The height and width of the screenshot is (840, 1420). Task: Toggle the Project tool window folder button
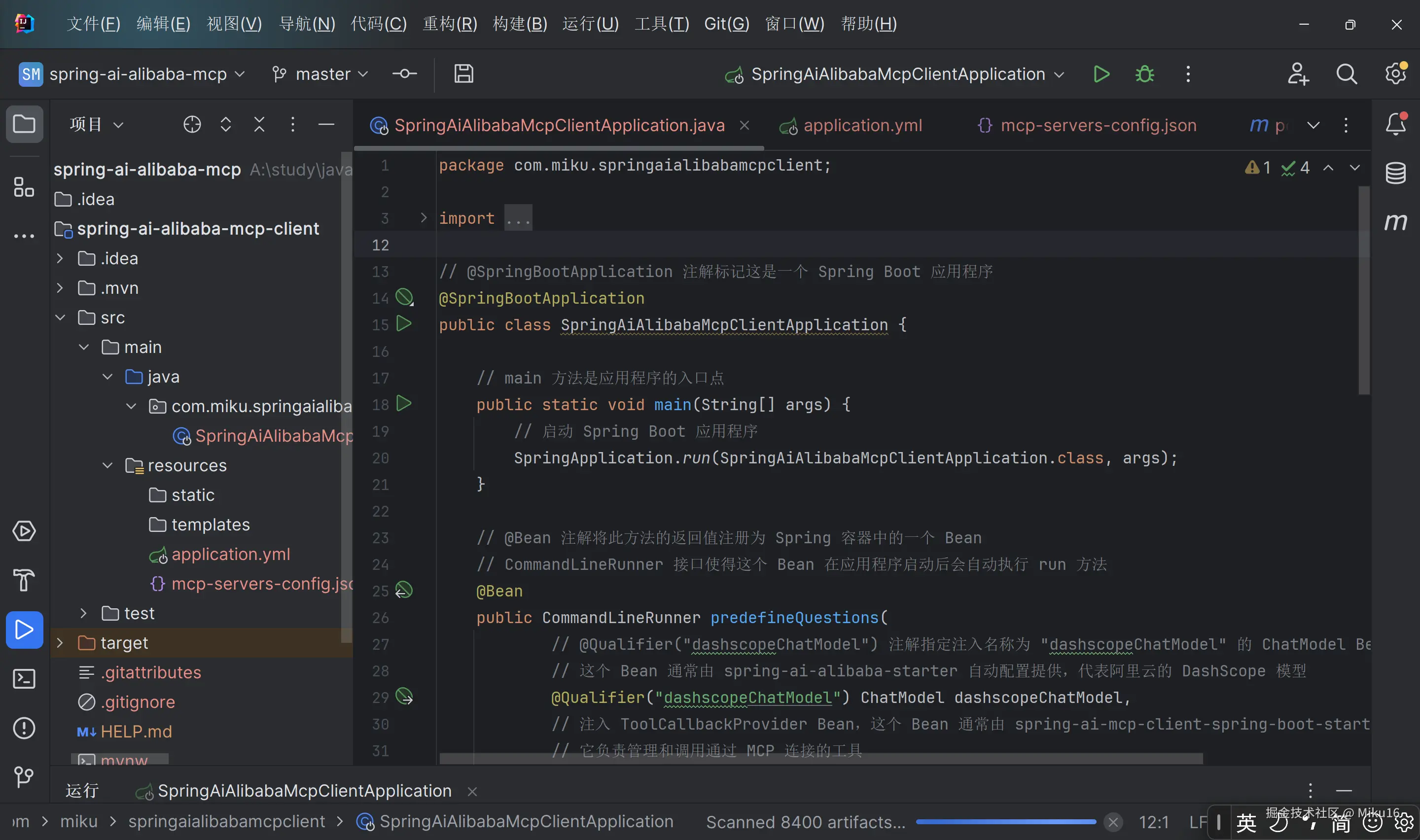coord(24,124)
